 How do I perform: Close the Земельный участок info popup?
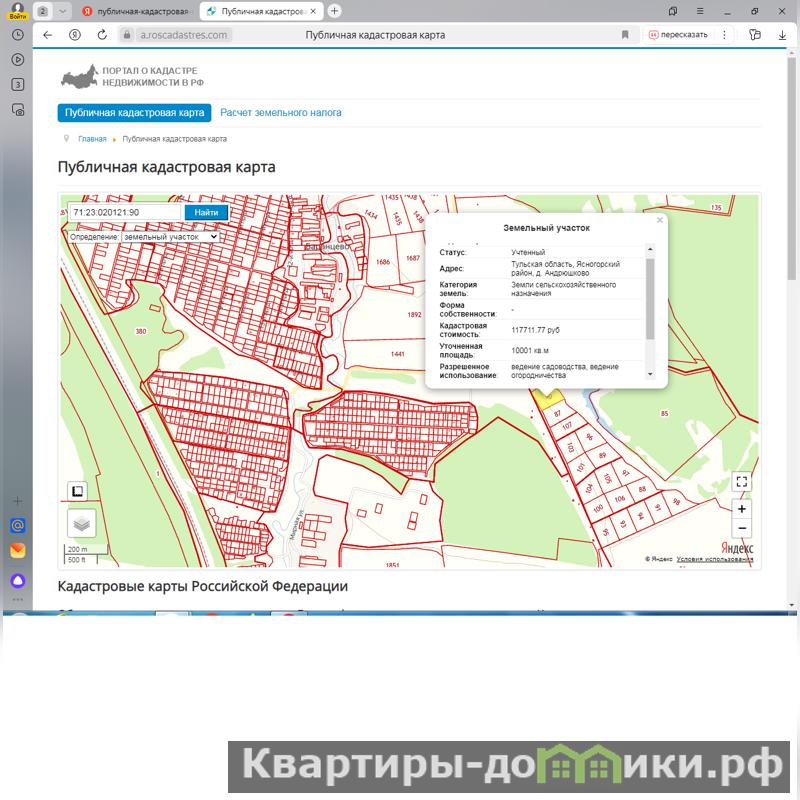(x=660, y=220)
